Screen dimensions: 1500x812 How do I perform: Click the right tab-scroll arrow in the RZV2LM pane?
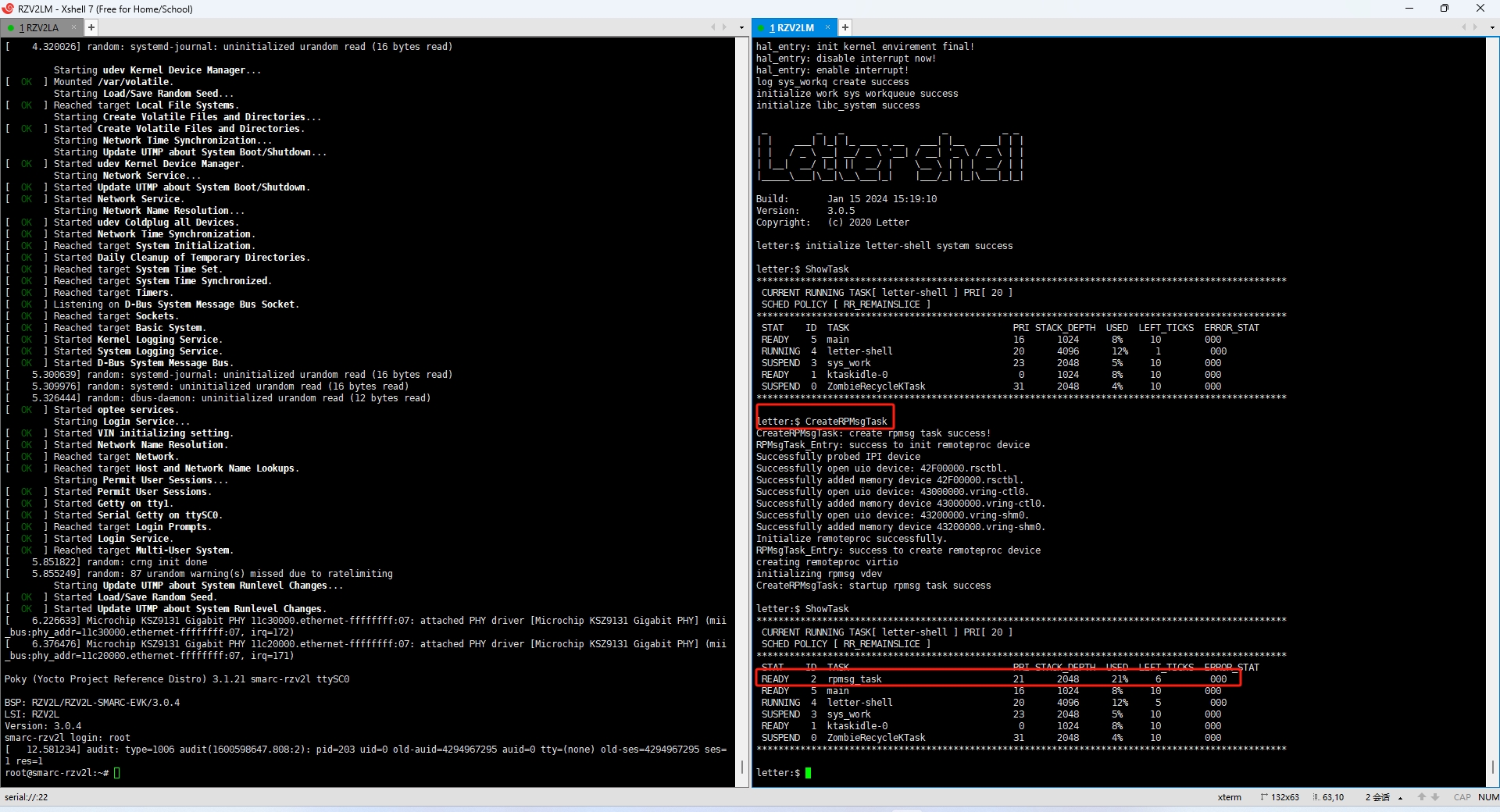(1475, 27)
